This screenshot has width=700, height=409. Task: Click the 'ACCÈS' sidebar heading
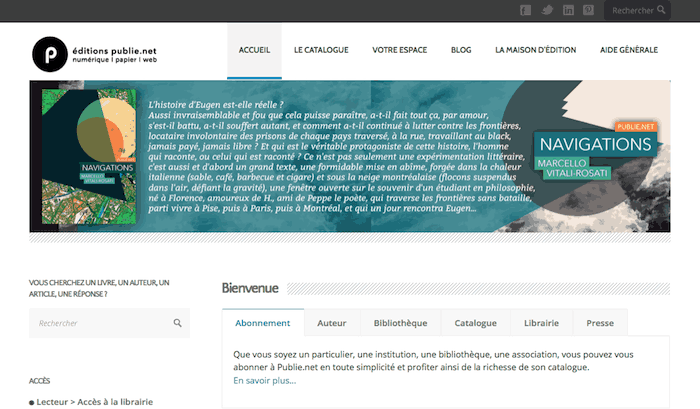(x=39, y=381)
